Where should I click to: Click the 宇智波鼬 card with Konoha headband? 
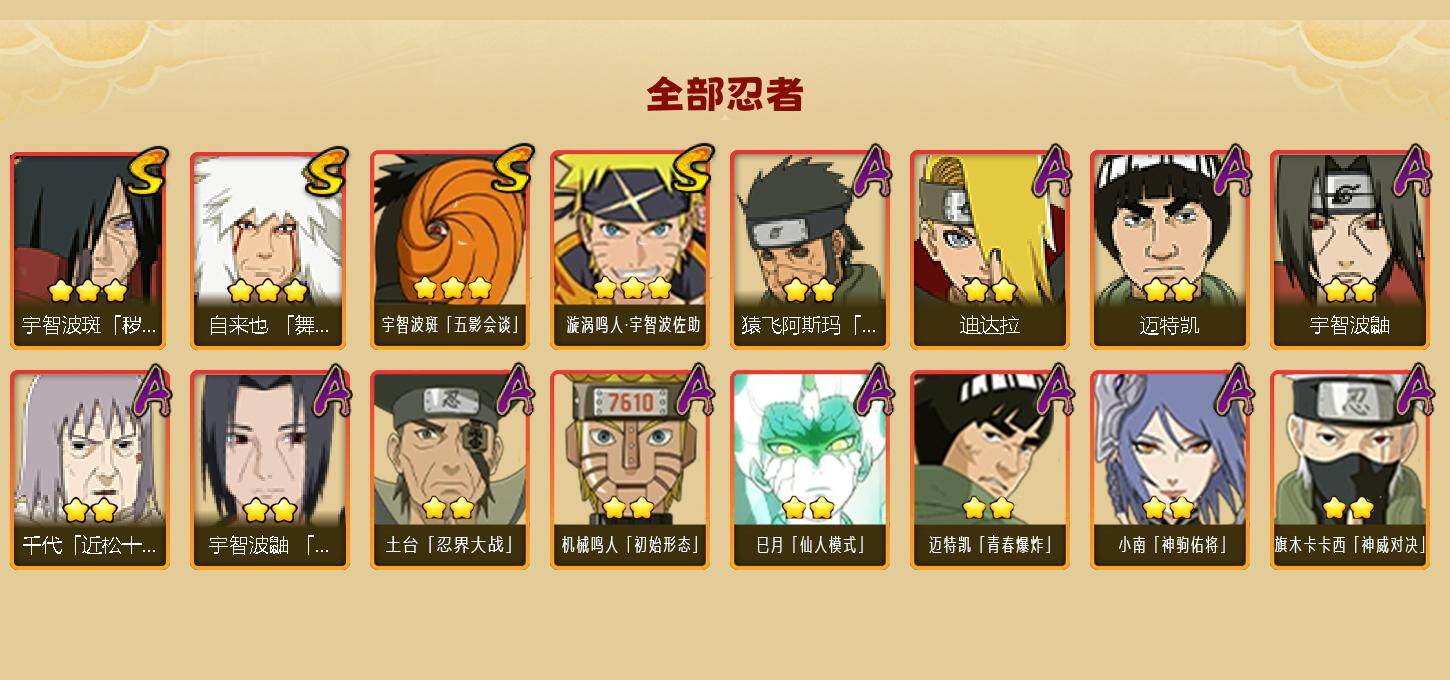tap(1349, 250)
